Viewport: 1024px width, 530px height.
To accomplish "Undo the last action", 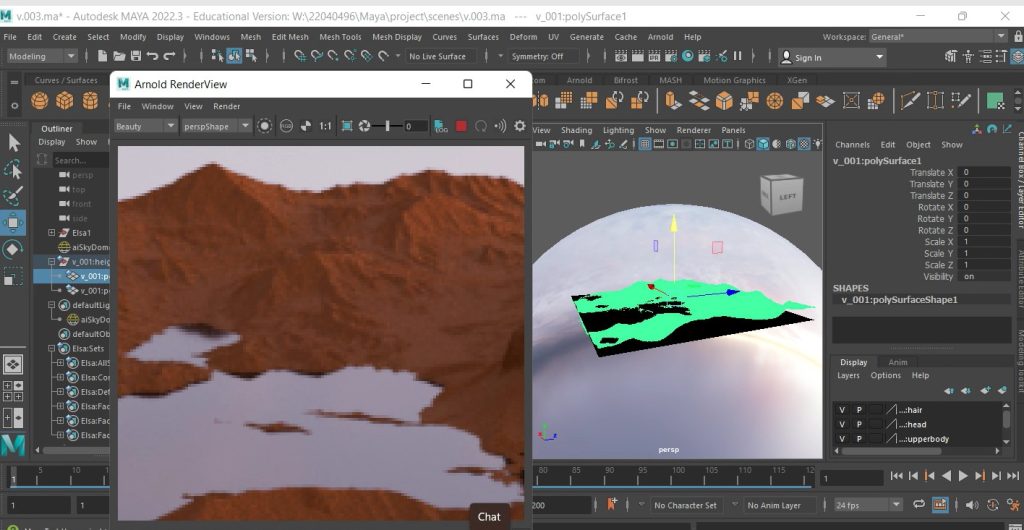I will pyautogui.click(x=152, y=56).
